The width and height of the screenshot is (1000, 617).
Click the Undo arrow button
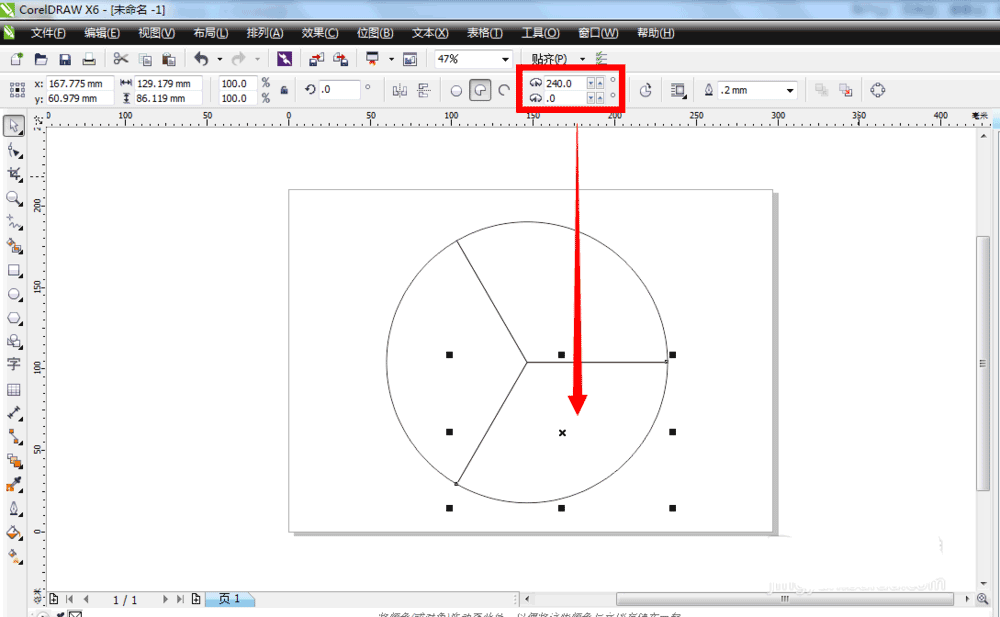tap(201, 59)
